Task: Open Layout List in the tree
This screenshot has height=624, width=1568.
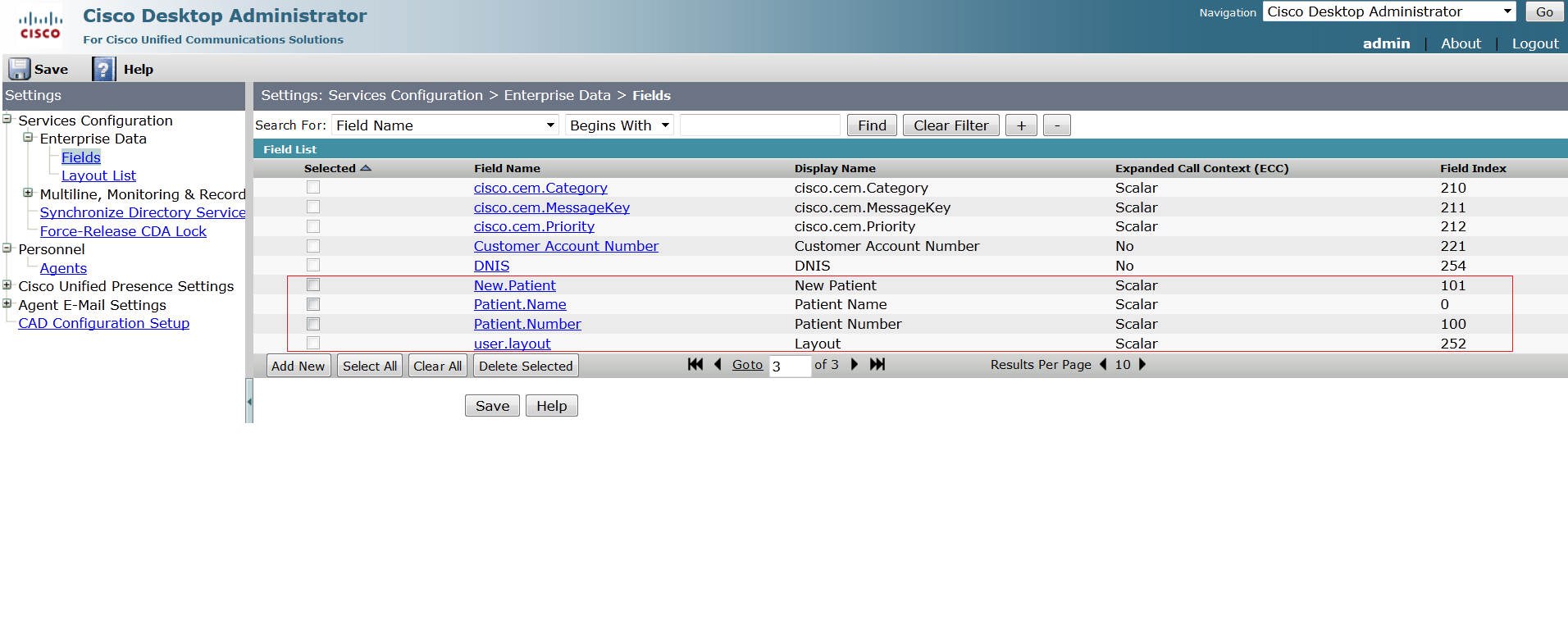Action: click(98, 175)
